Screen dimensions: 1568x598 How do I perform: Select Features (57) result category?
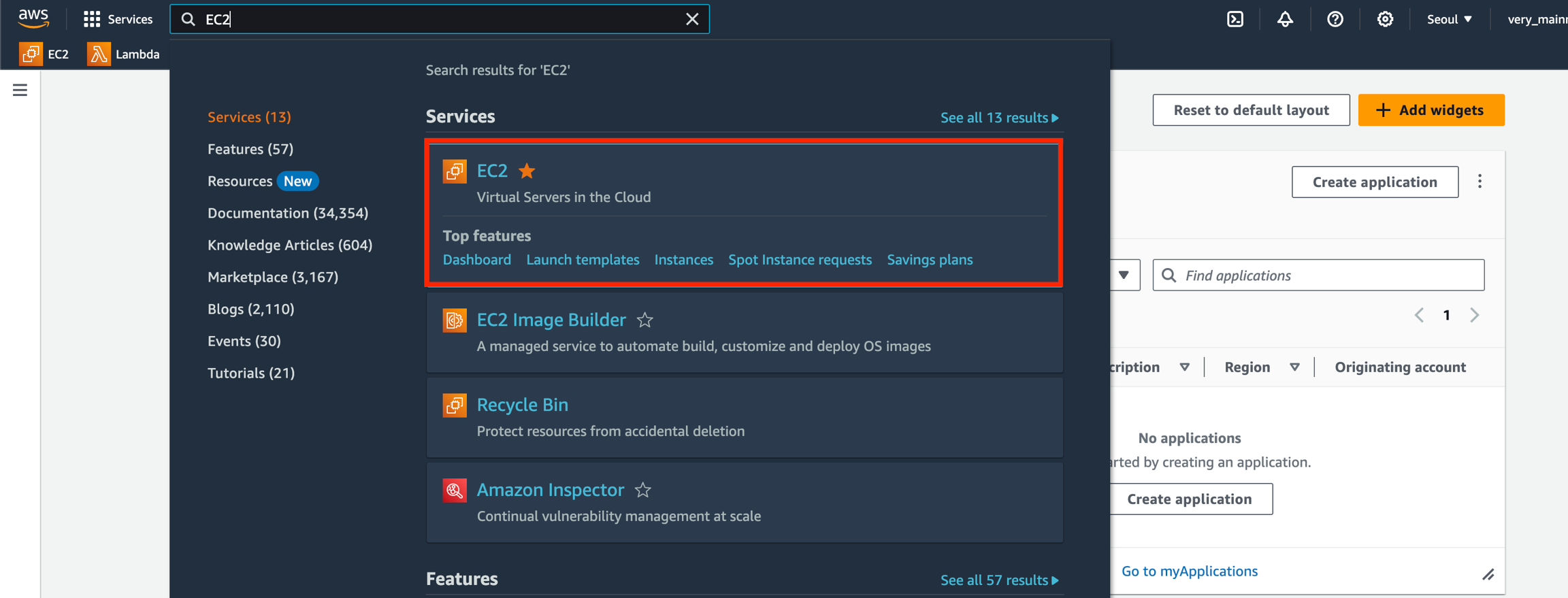250,149
